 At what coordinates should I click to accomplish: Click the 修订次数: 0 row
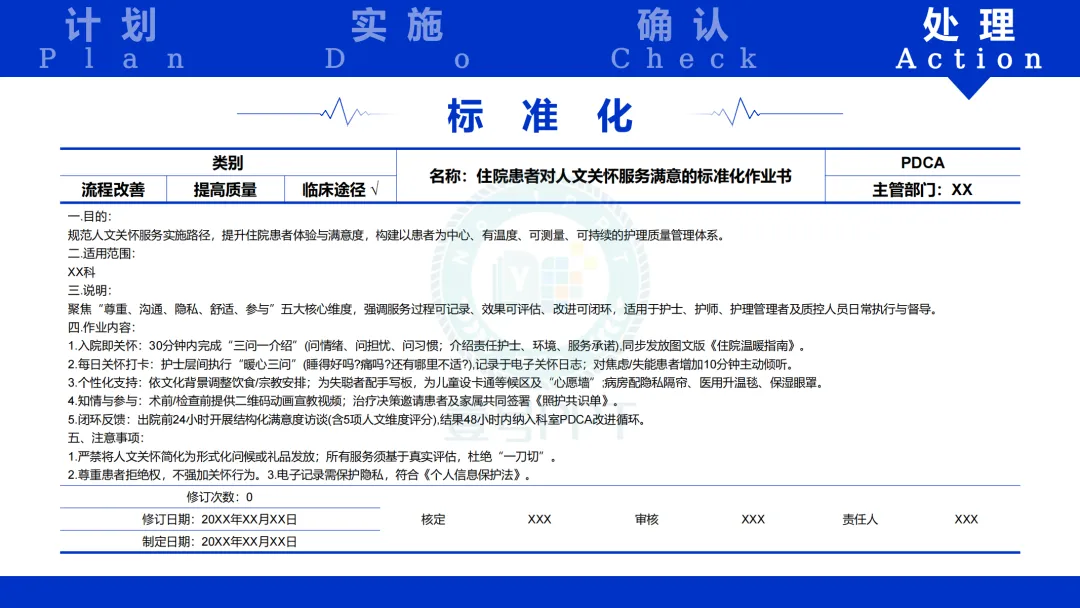pos(220,497)
